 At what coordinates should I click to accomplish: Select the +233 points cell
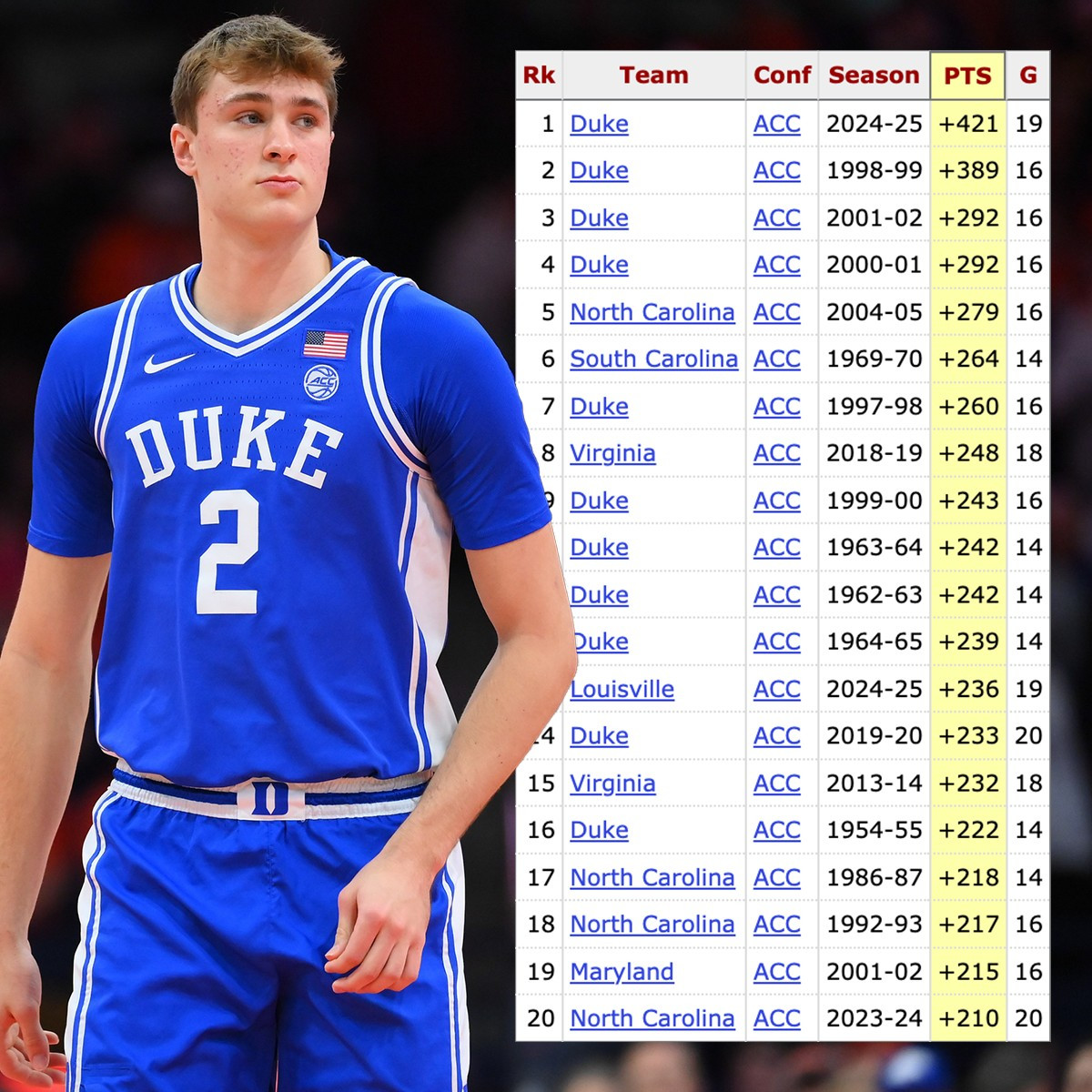click(x=968, y=736)
